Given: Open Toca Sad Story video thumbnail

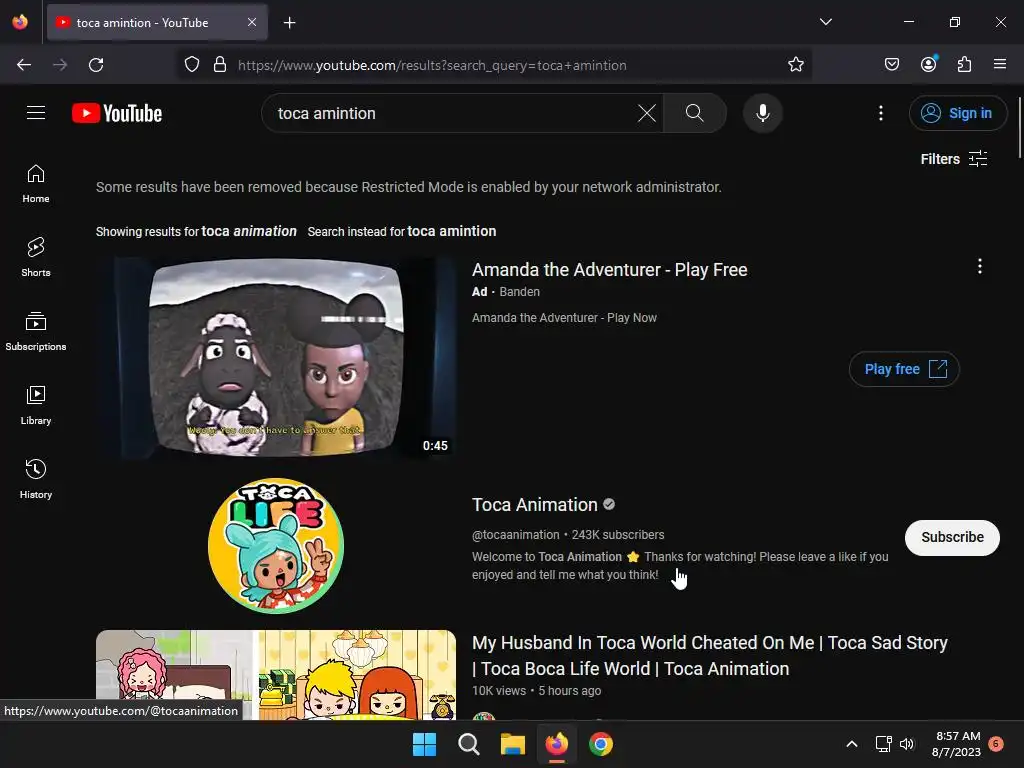Looking at the screenshot, I should point(276,675).
